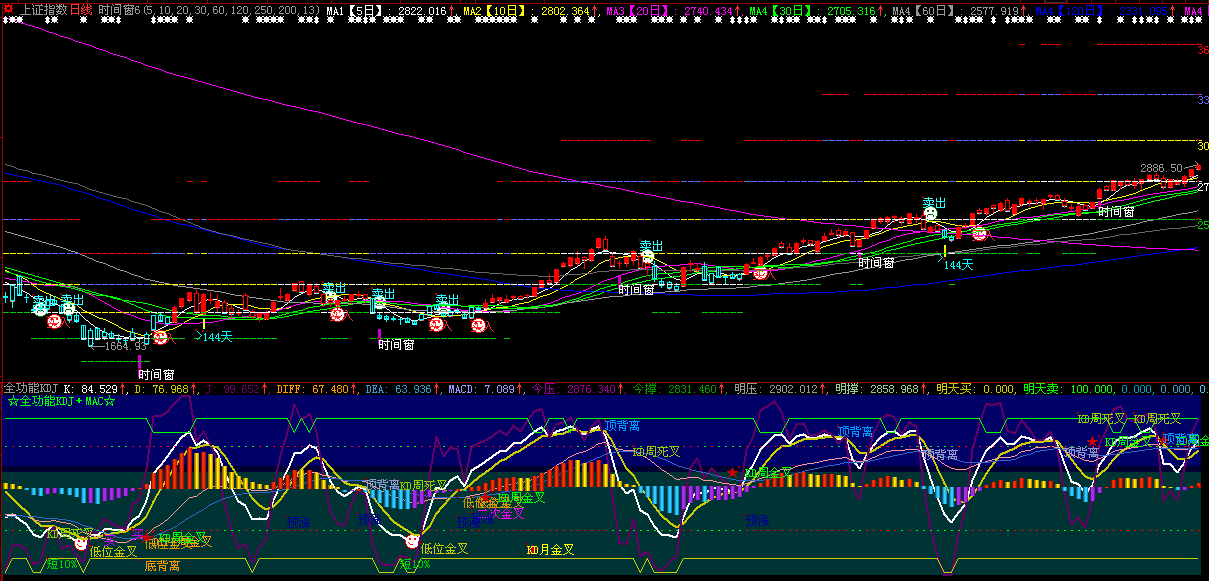The image size is (1209, 581).
Task: Select the MA2【10日】 moving average label
Action: [x=493, y=10]
